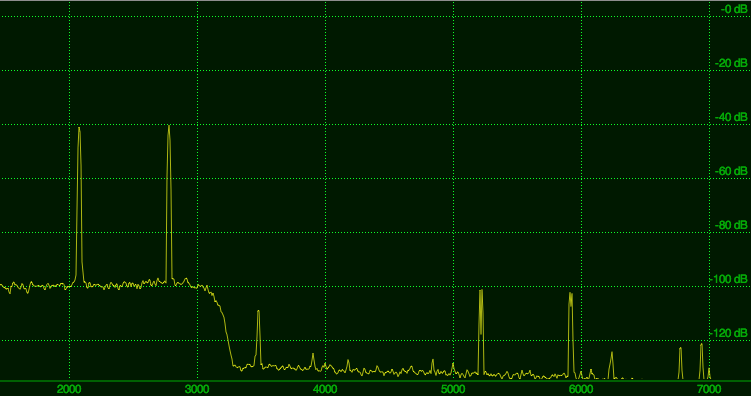Click the filter rolloff slope after 3000 Hz
Viewport: 751px width, 396px height.
[221, 326]
